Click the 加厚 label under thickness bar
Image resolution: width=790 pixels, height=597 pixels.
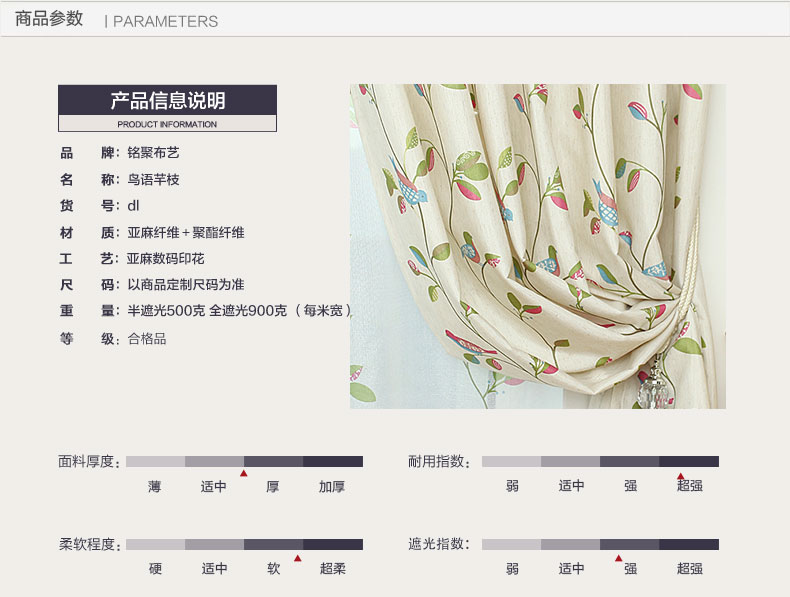pyautogui.click(x=332, y=487)
